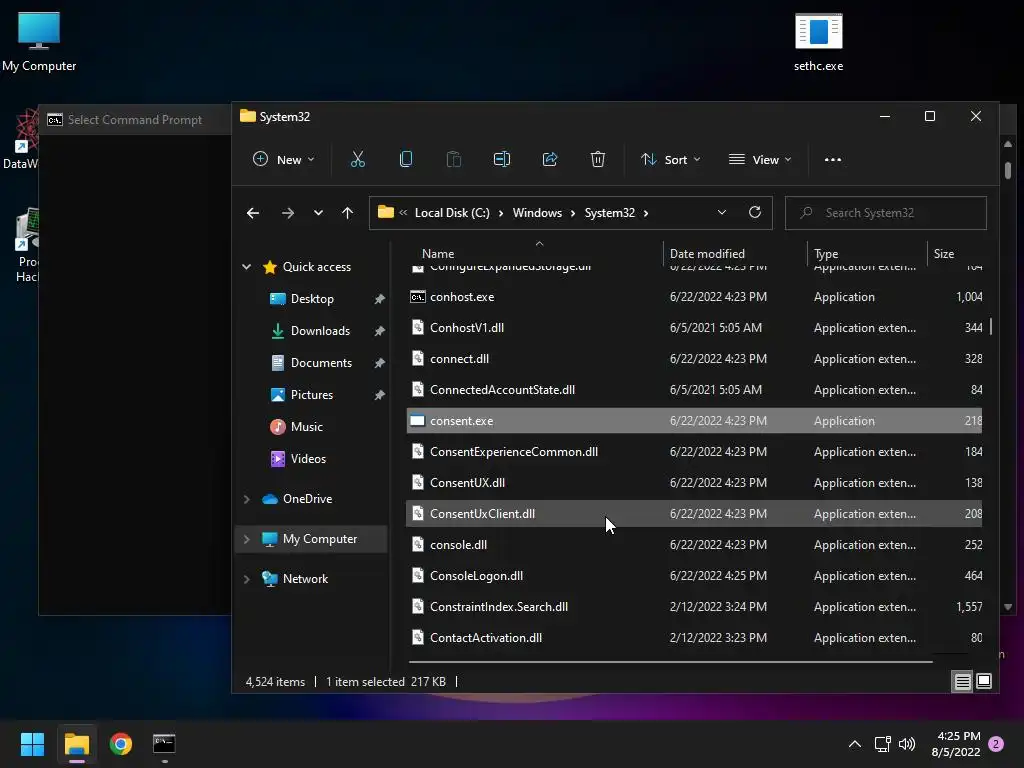This screenshot has width=1024, height=768.
Task: Unpin Desktop from Quick access
Action: pos(379,299)
